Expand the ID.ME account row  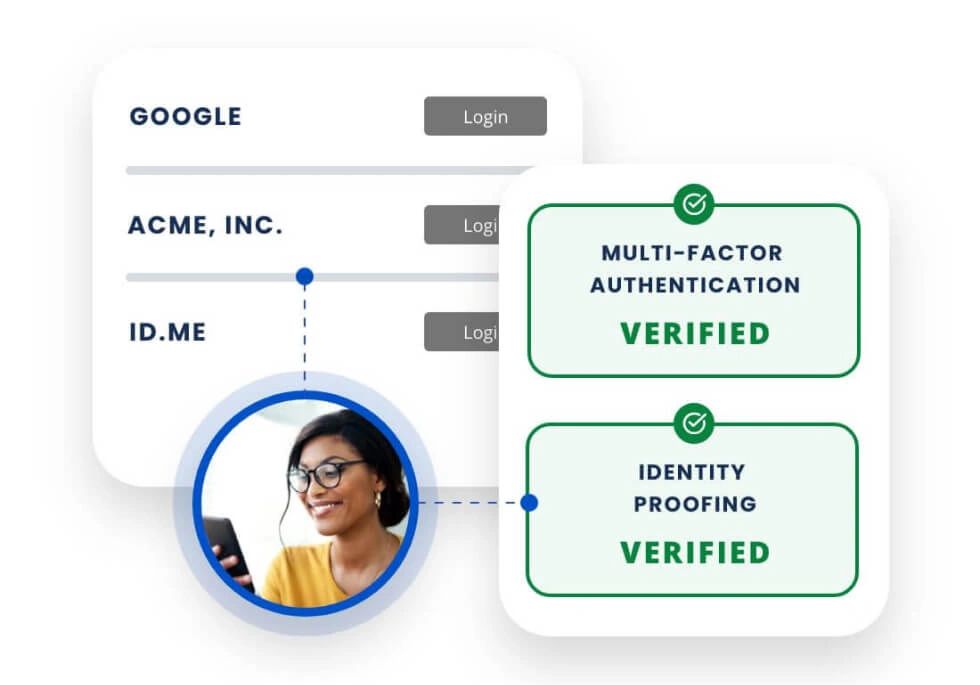point(300,332)
